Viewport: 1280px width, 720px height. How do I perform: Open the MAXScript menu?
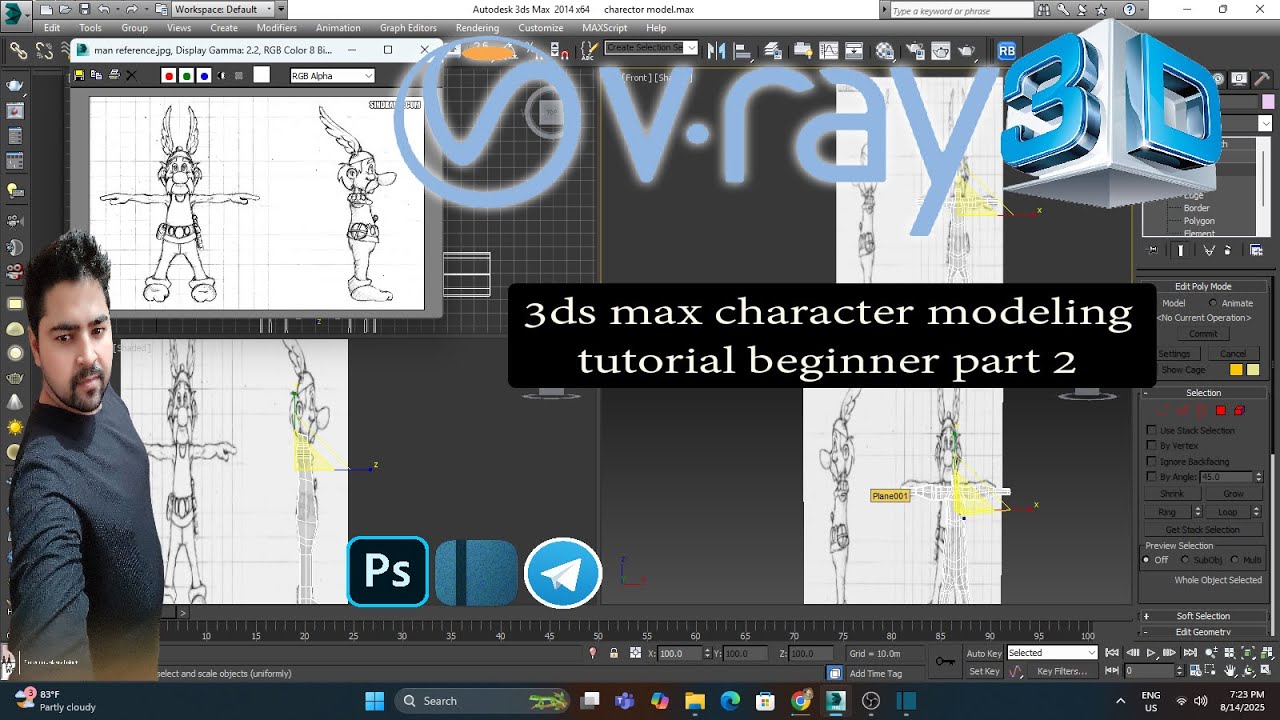pyautogui.click(x=604, y=28)
